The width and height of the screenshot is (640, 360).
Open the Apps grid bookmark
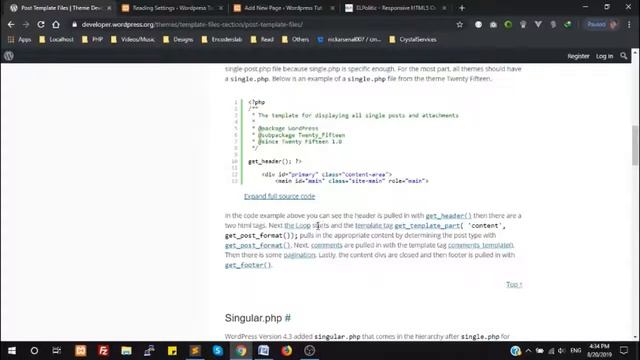pos(20,40)
